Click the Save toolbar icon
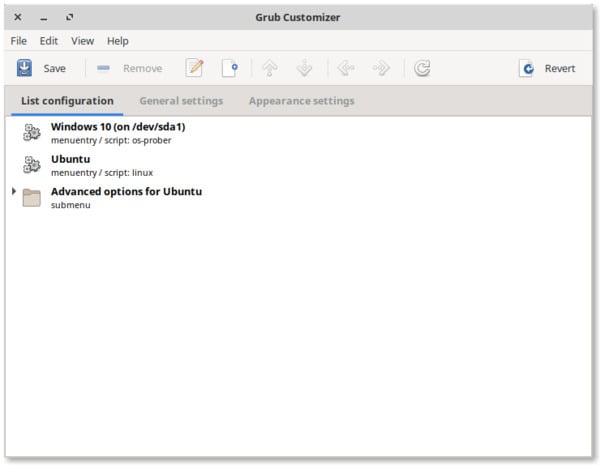Screen dimensions: 600x465 point(24,68)
